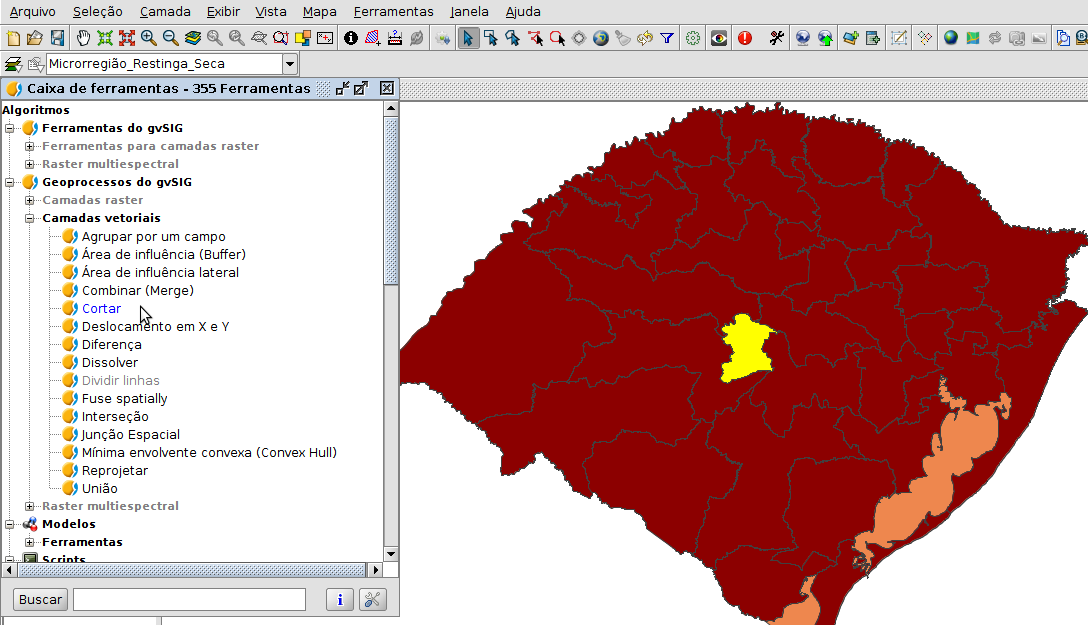
Task: Click inside the search input field
Action: 188,599
